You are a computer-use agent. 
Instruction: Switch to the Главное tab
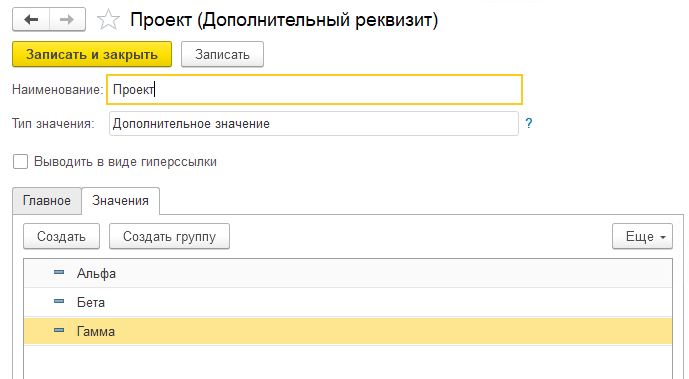47,201
